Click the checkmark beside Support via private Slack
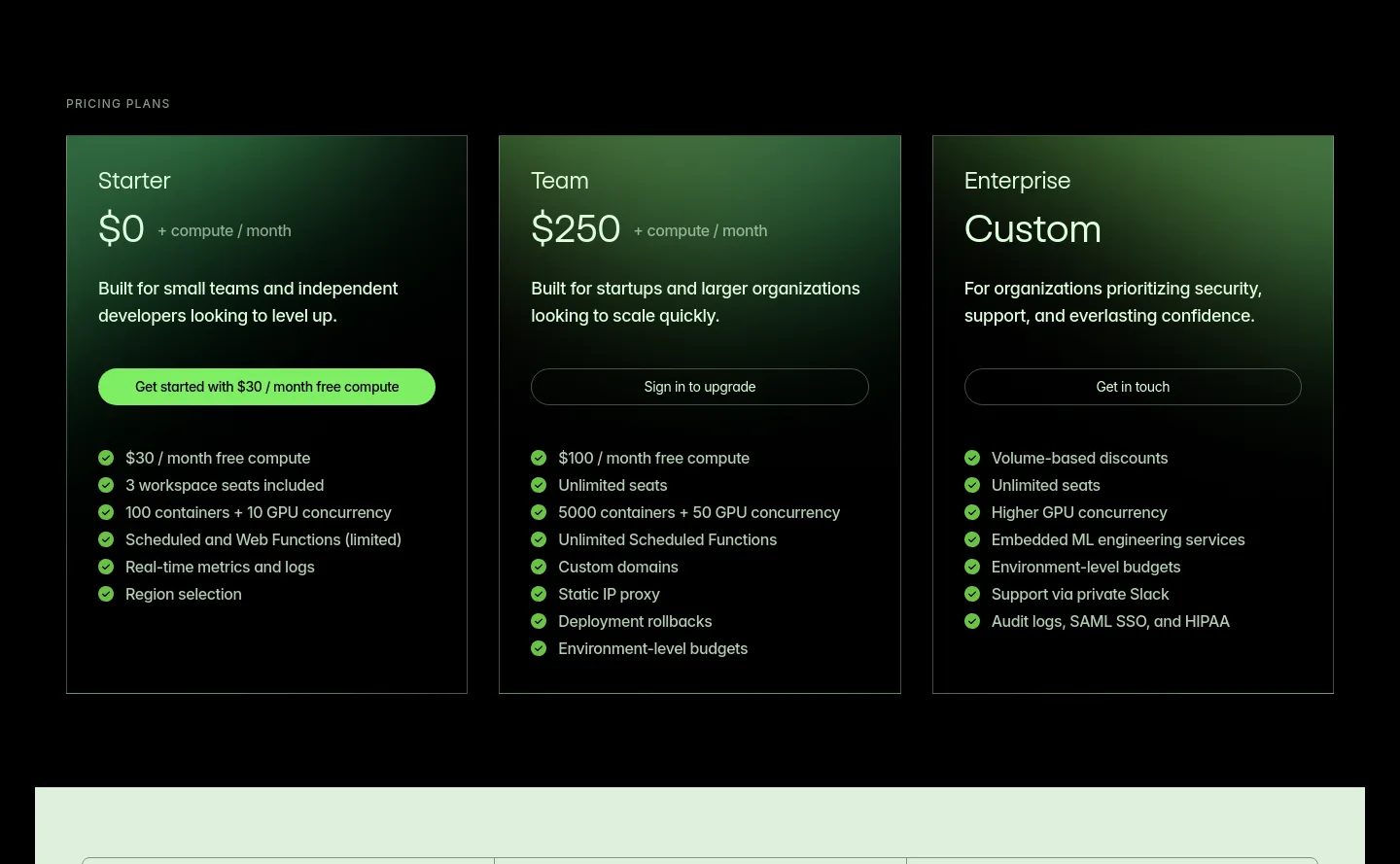The image size is (1400, 864). [972, 594]
